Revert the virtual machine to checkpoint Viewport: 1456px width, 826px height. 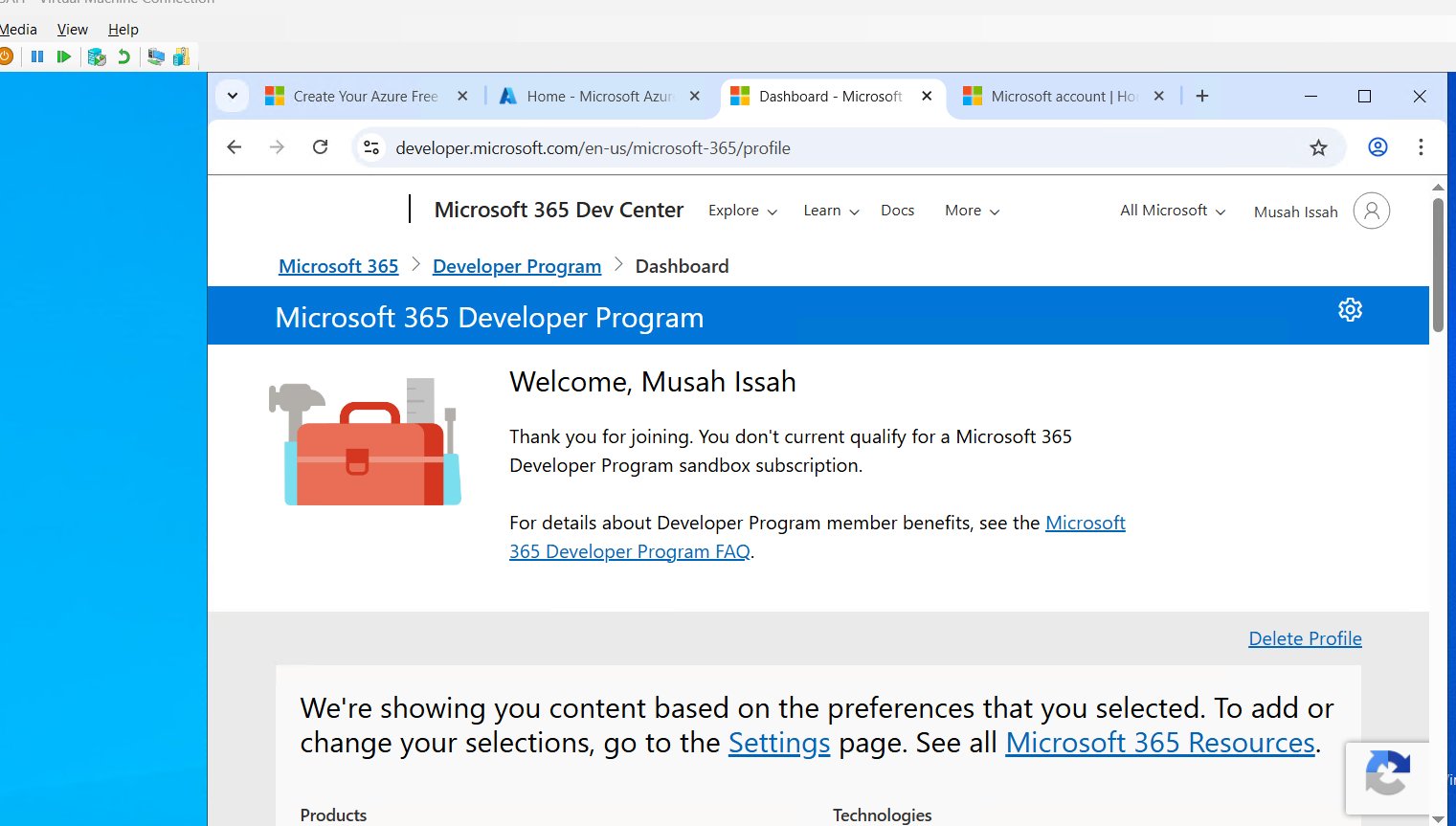click(x=123, y=57)
